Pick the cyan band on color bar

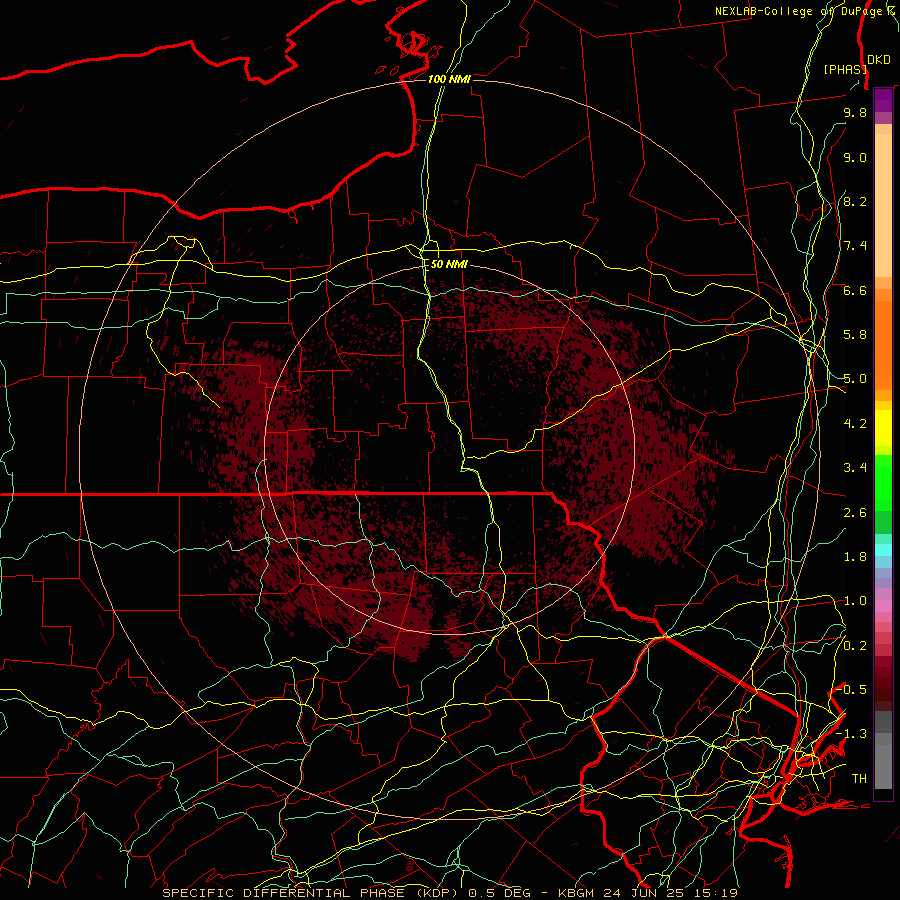(883, 550)
